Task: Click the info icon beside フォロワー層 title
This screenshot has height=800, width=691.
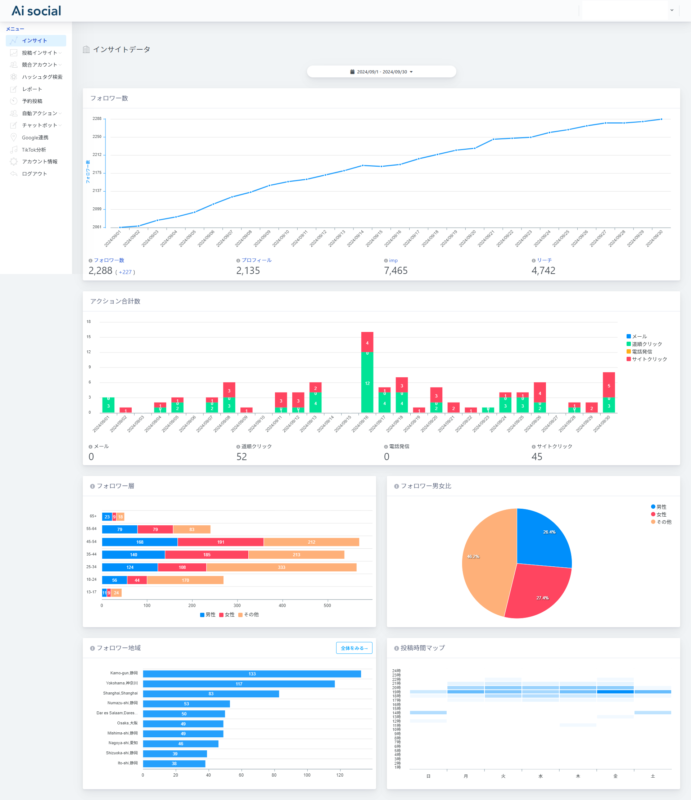Action: [x=92, y=485]
